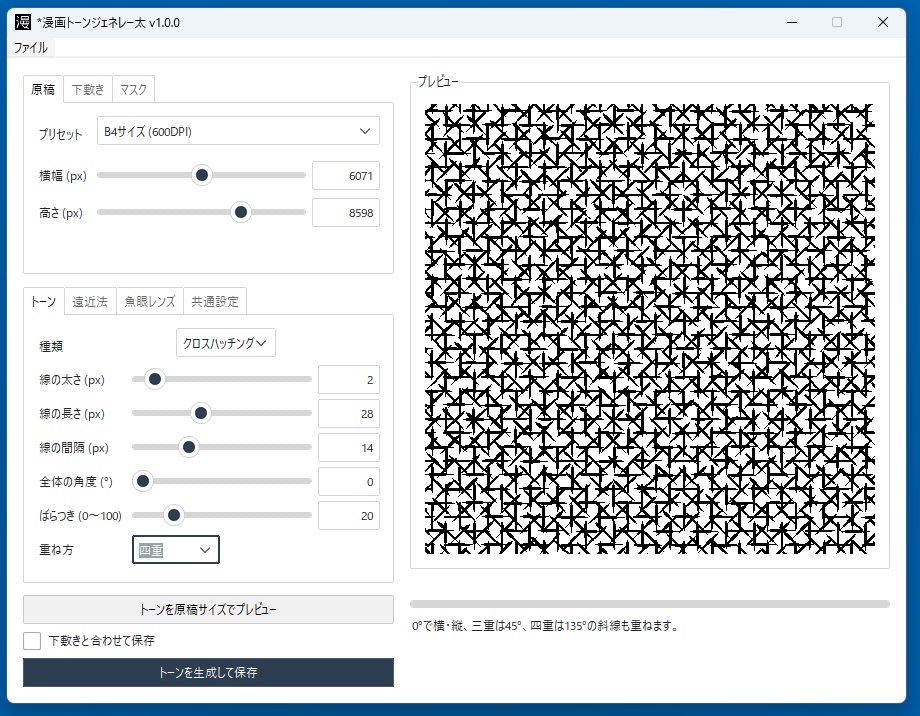920x716 pixels.
Task: Open the マスク tab
Action: click(133, 89)
